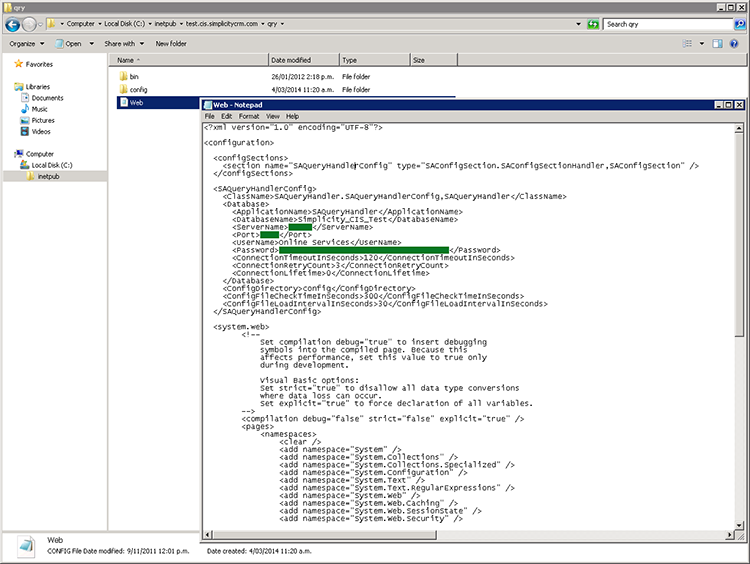This screenshot has height=564, width=750.
Task: Click the <UserName> line in Notepad
Action: point(317,242)
